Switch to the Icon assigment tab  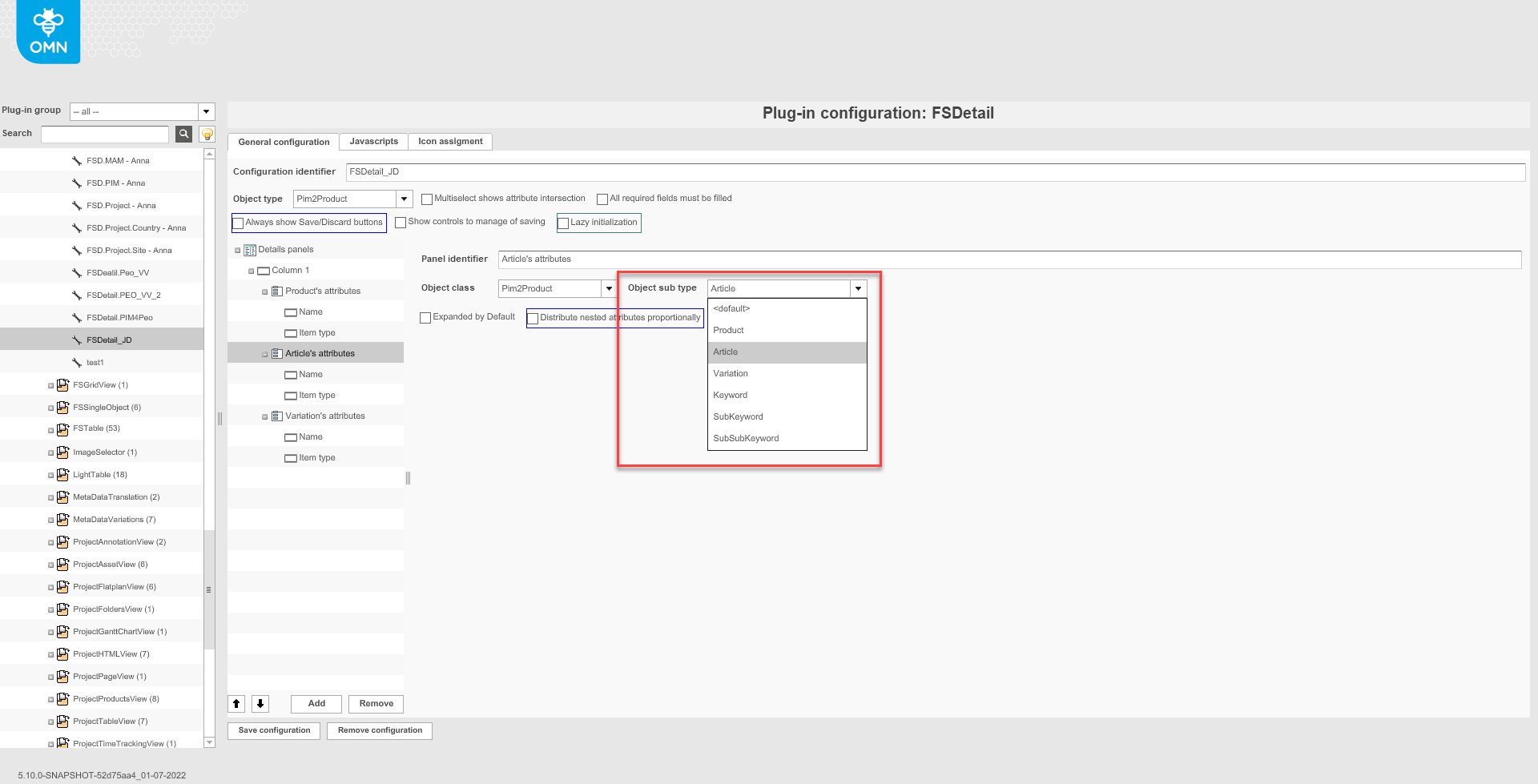tap(449, 141)
